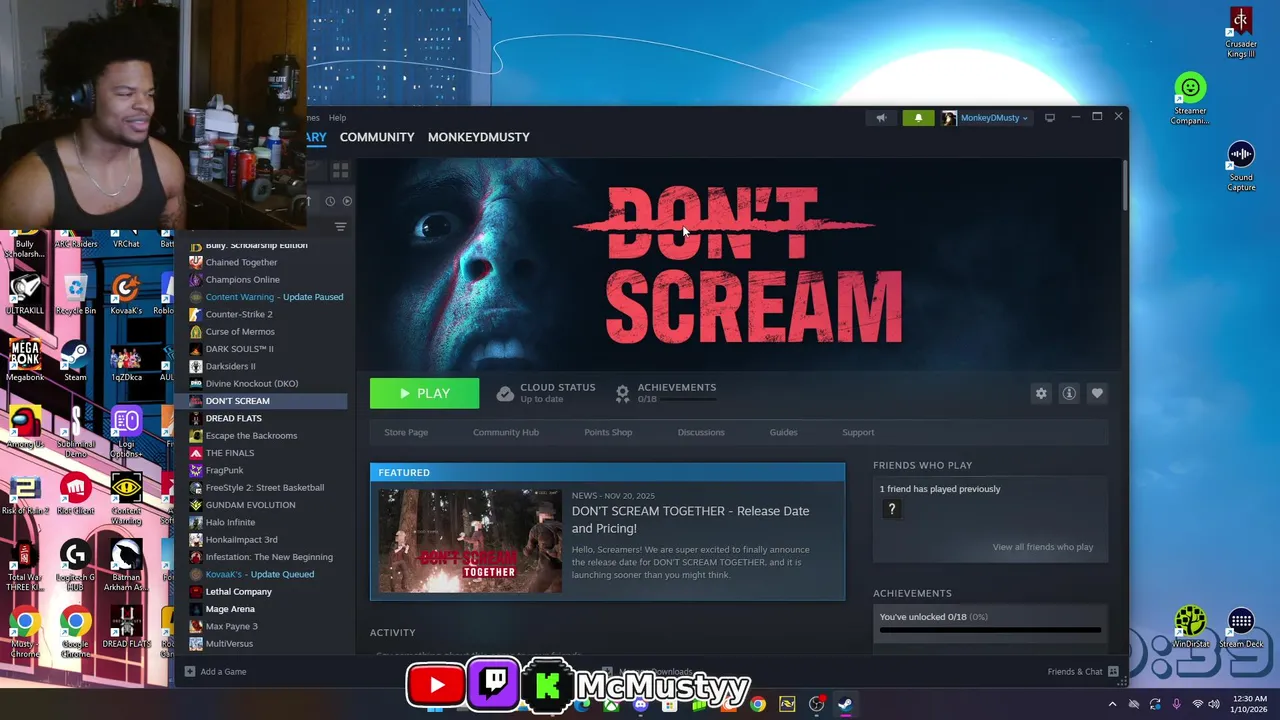This screenshot has width=1280, height=720.
Task: Toggle ready-to-play filter icon in library
Action: pyautogui.click(x=347, y=201)
